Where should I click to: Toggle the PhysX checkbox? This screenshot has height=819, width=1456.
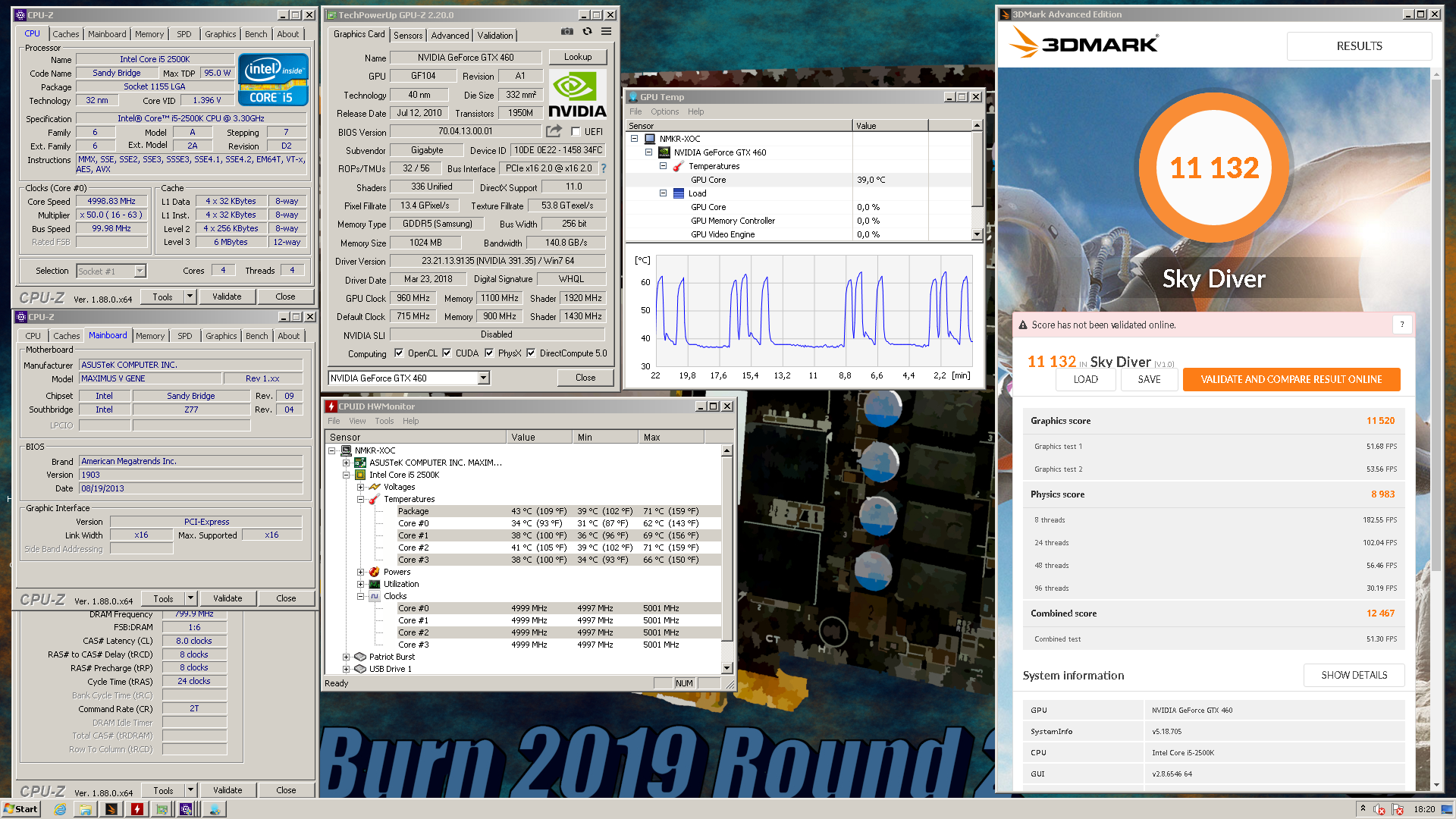[489, 353]
